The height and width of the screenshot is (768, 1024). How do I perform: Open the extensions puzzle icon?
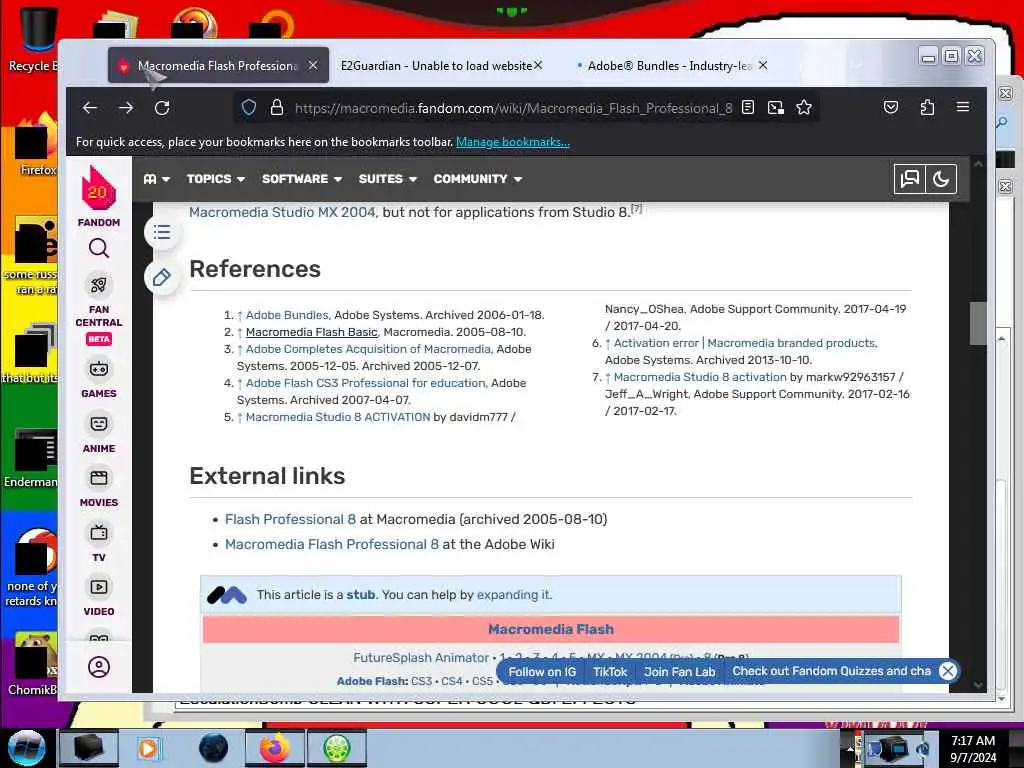coord(927,108)
